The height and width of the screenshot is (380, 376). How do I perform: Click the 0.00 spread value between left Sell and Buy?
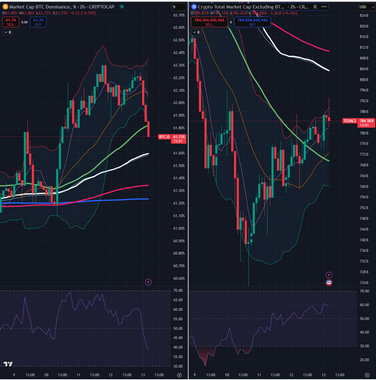pyautogui.click(x=24, y=22)
